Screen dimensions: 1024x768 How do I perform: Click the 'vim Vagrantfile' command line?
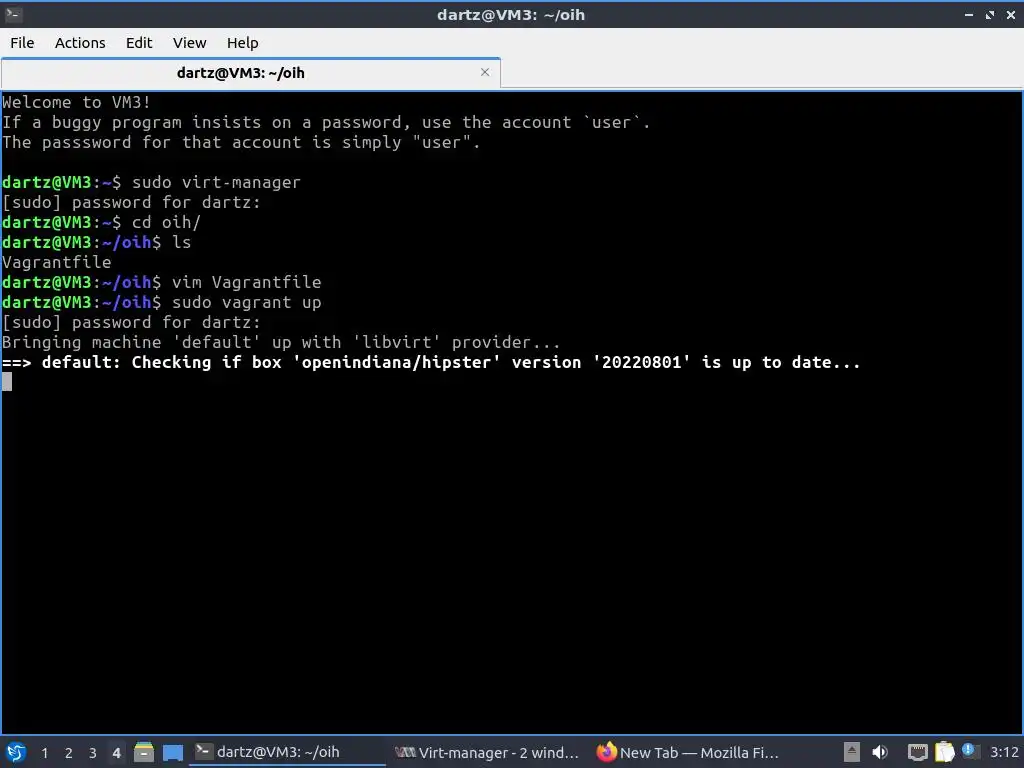point(247,282)
